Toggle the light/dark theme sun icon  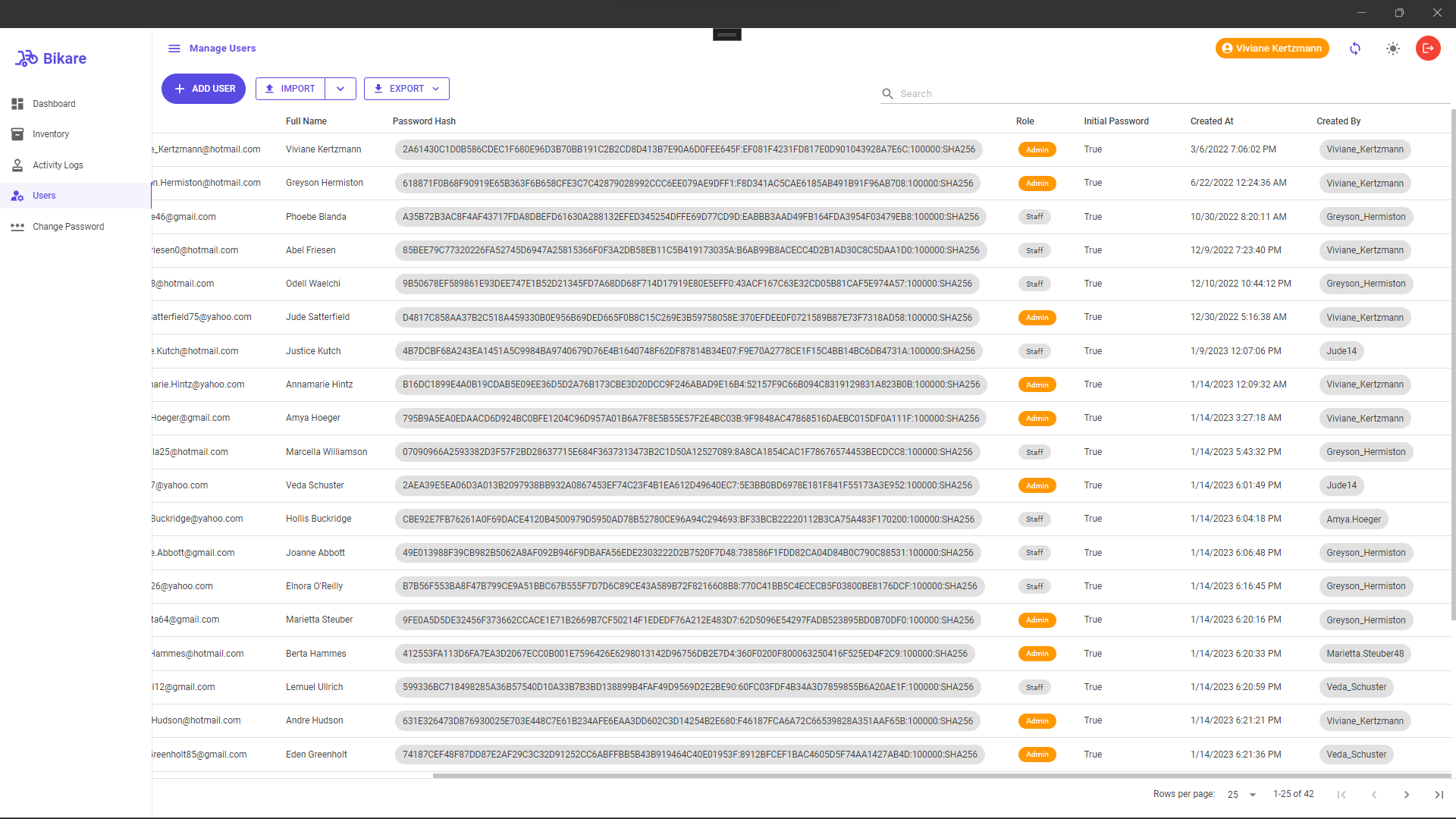1393,49
